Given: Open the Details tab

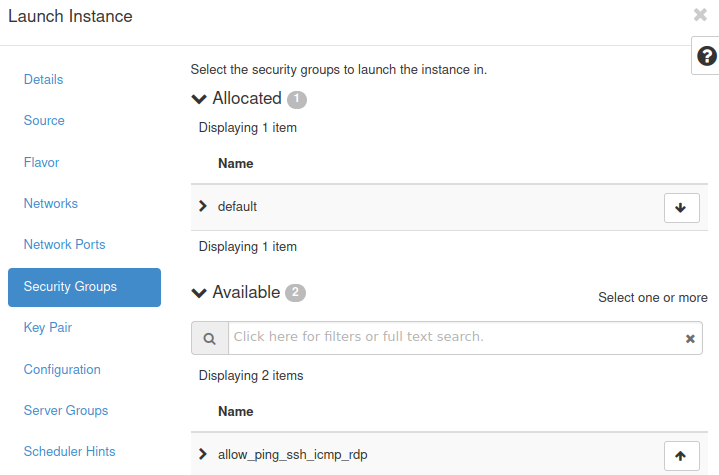Looking at the screenshot, I should 43,79.
